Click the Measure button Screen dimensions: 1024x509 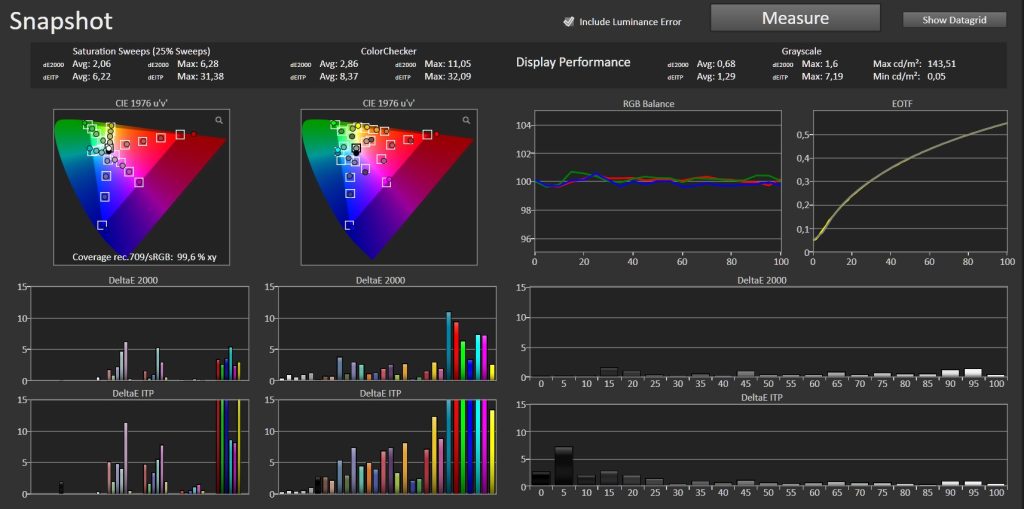click(795, 18)
